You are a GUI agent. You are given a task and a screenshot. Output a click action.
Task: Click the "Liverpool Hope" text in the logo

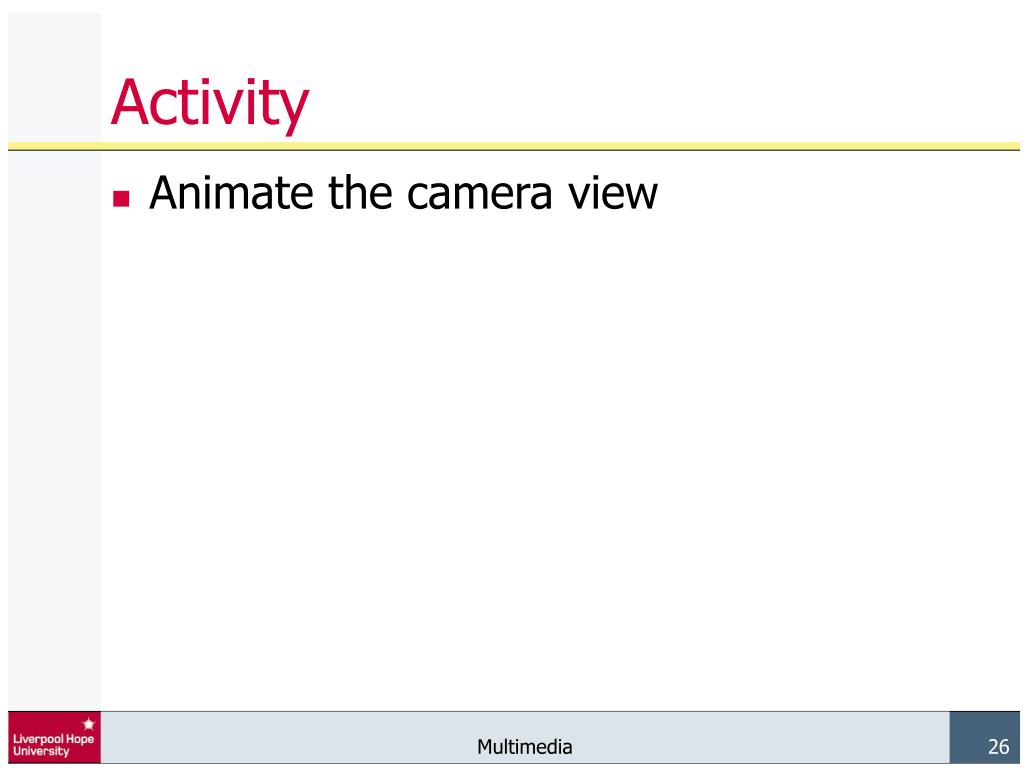click(x=54, y=739)
